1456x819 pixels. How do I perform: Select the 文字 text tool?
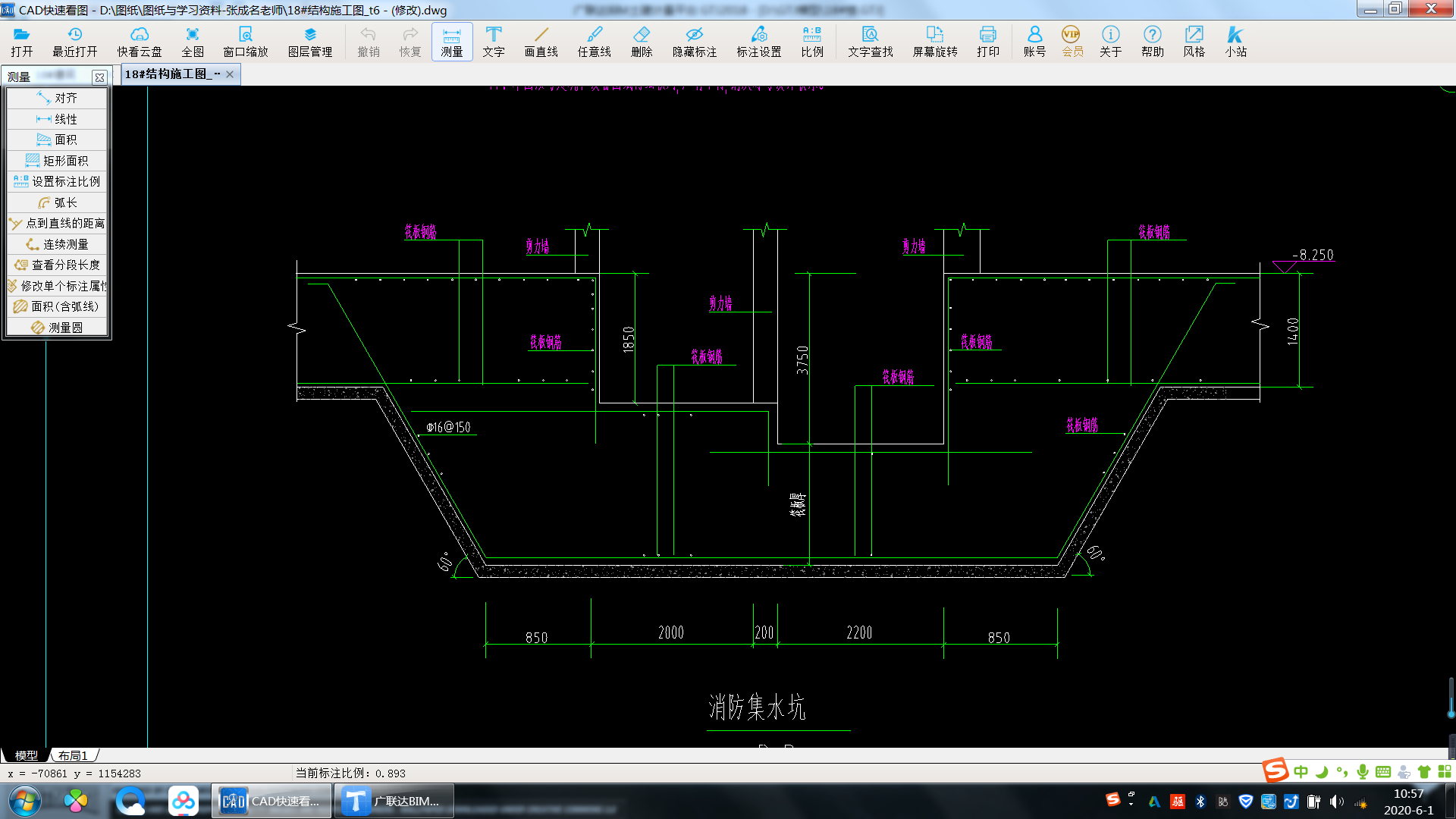tap(494, 42)
